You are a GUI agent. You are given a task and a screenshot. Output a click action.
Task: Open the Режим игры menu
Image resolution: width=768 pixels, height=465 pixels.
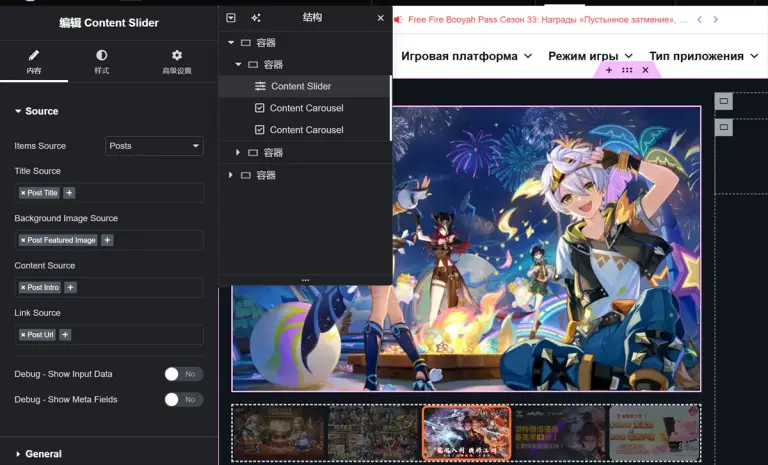coord(590,56)
